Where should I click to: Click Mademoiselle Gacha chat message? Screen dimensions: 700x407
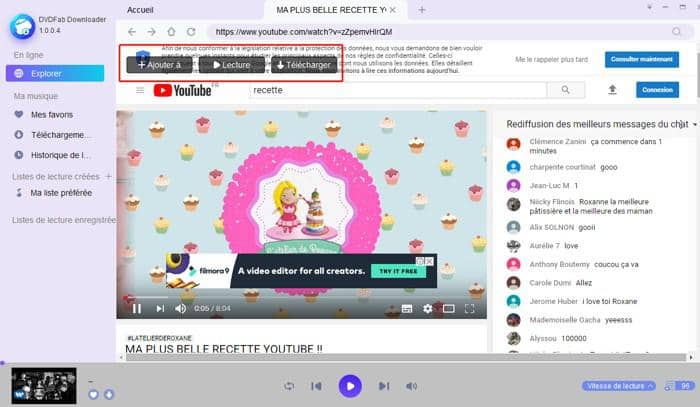580,320
